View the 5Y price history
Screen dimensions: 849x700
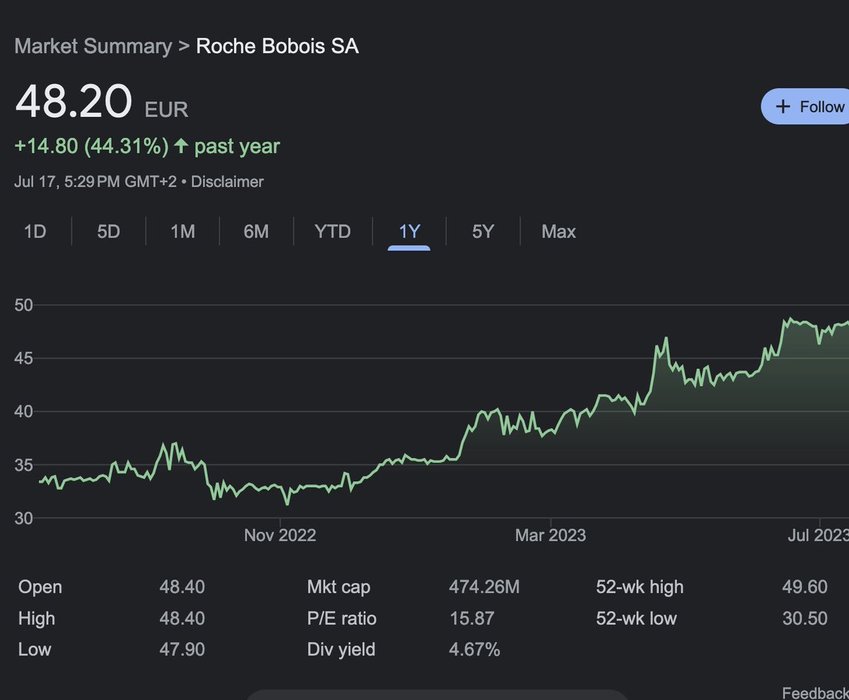[x=483, y=232]
